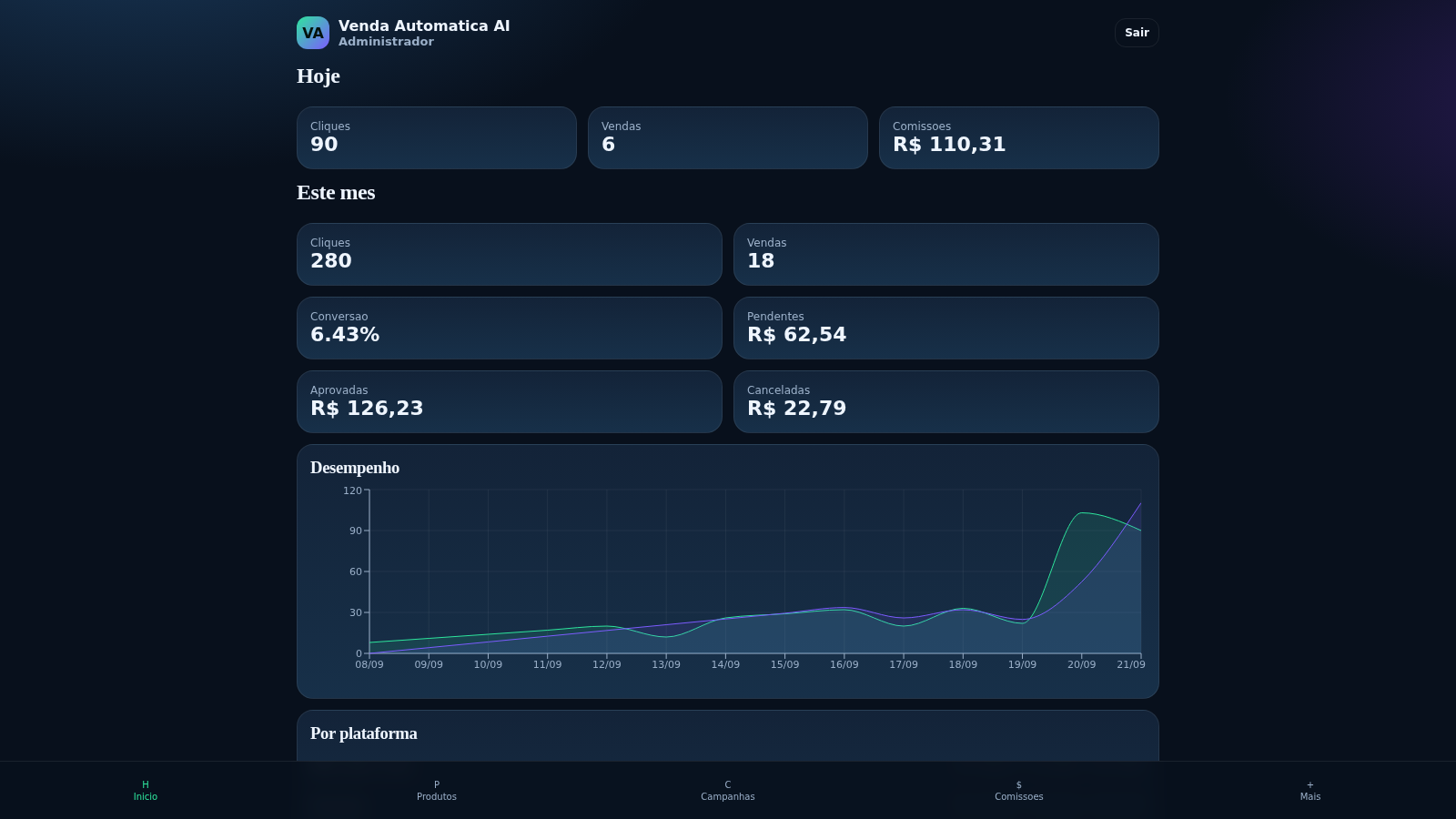
Task: Open the Mais menu tab
Action: 1310,790
